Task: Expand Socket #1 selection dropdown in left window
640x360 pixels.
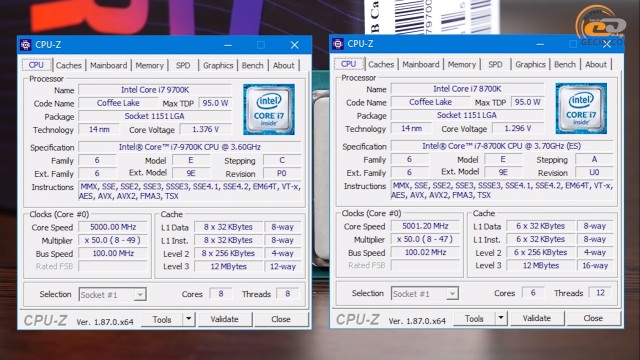Action: (x=140, y=295)
